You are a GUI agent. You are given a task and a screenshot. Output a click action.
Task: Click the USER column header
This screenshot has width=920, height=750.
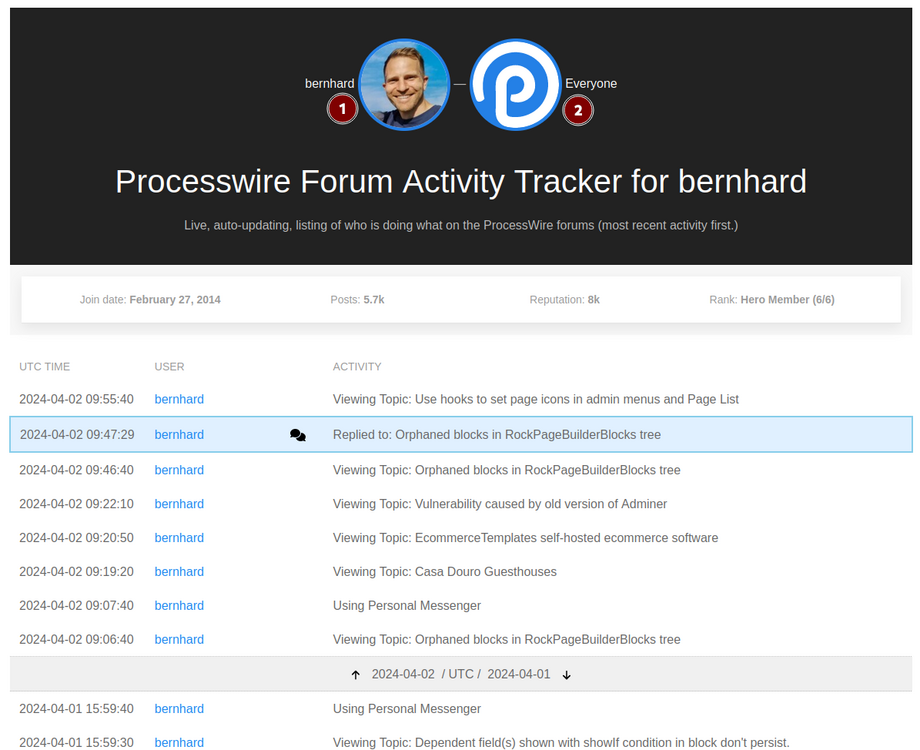click(x=169, y=366)
